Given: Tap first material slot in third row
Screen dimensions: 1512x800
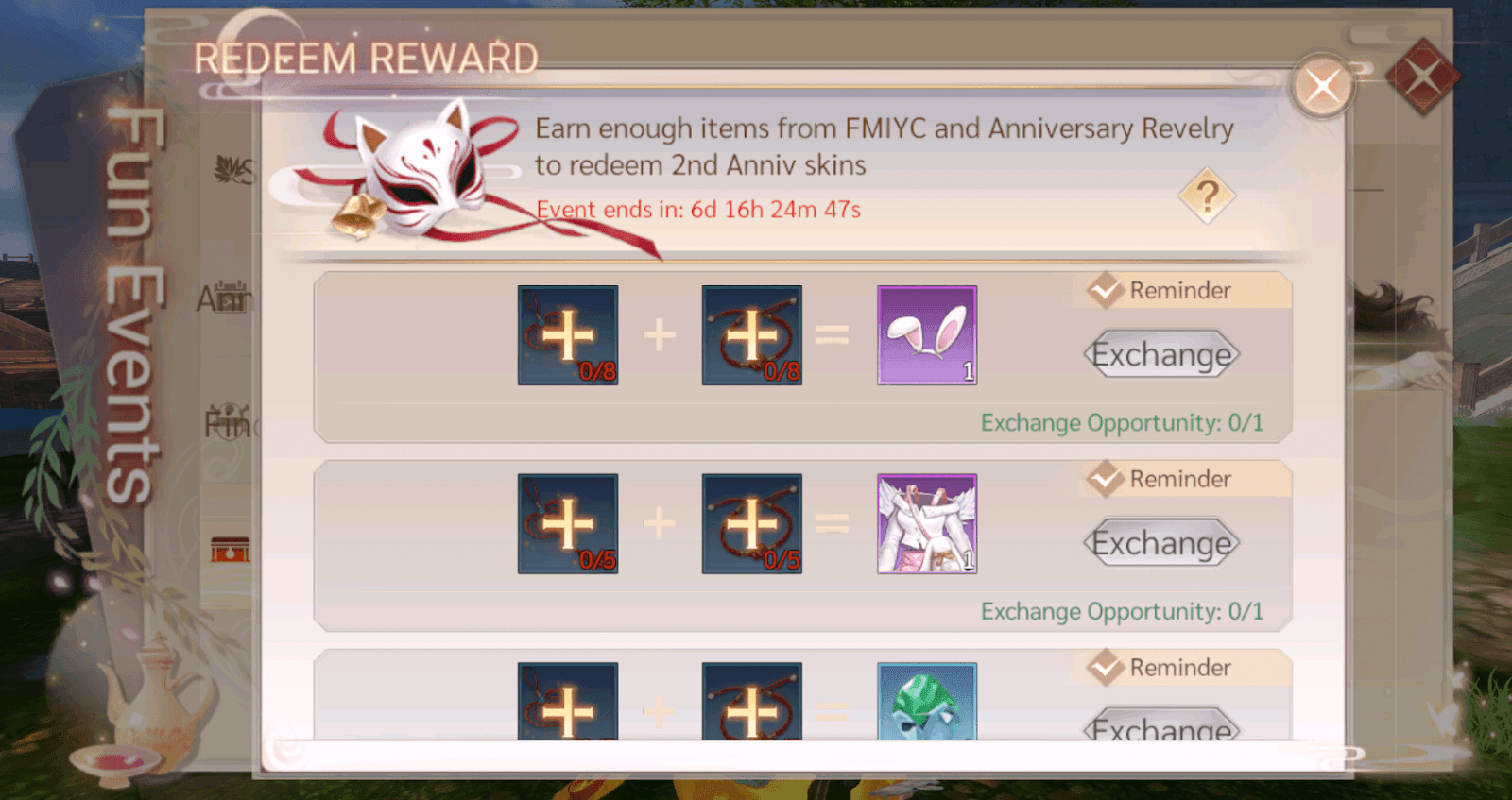Looking at the screenshot, I should click(x=568, y=701).
